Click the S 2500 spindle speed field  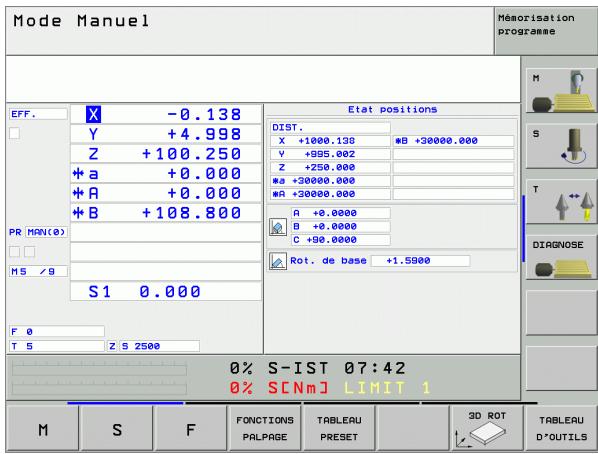pos(159,346)
